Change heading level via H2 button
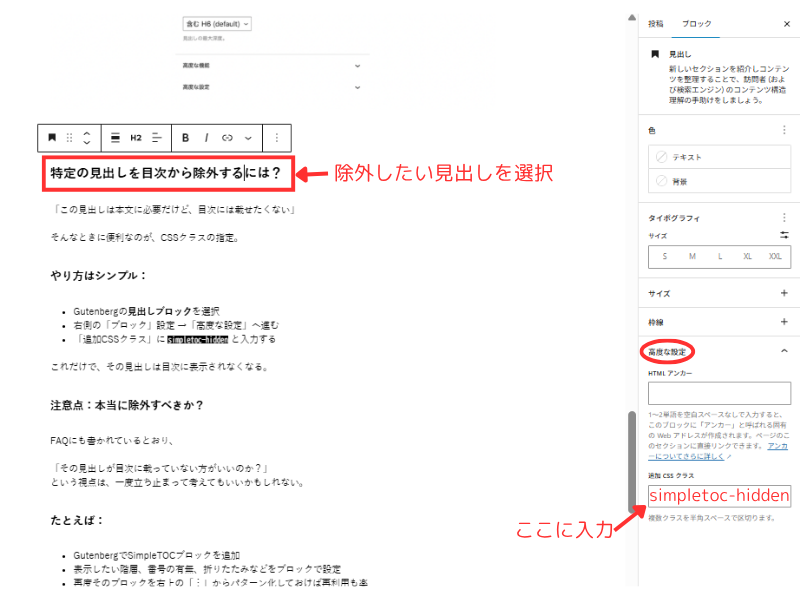This screenshot has width=800, height=600. [x=136, y=138]
